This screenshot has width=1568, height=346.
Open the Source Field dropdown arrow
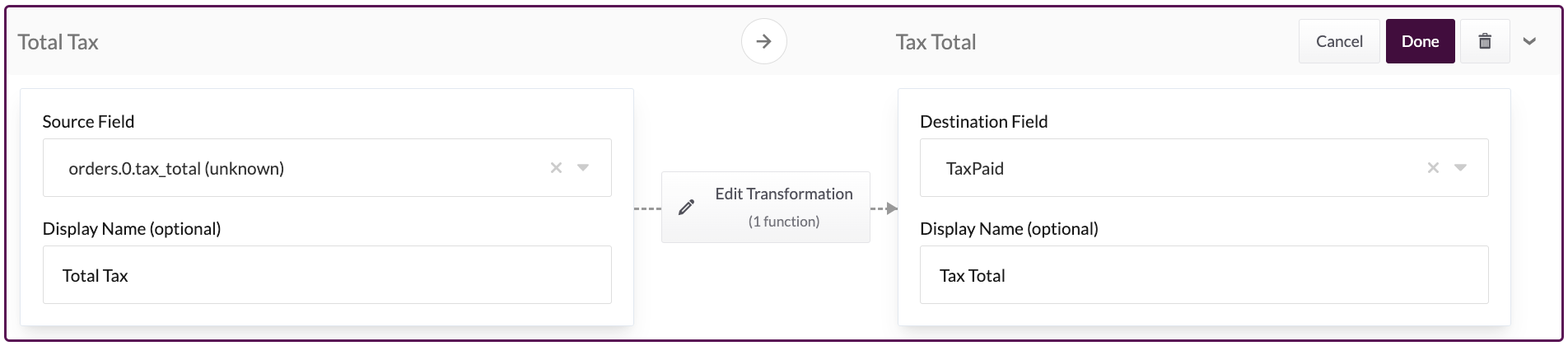[x=583, y=168]
